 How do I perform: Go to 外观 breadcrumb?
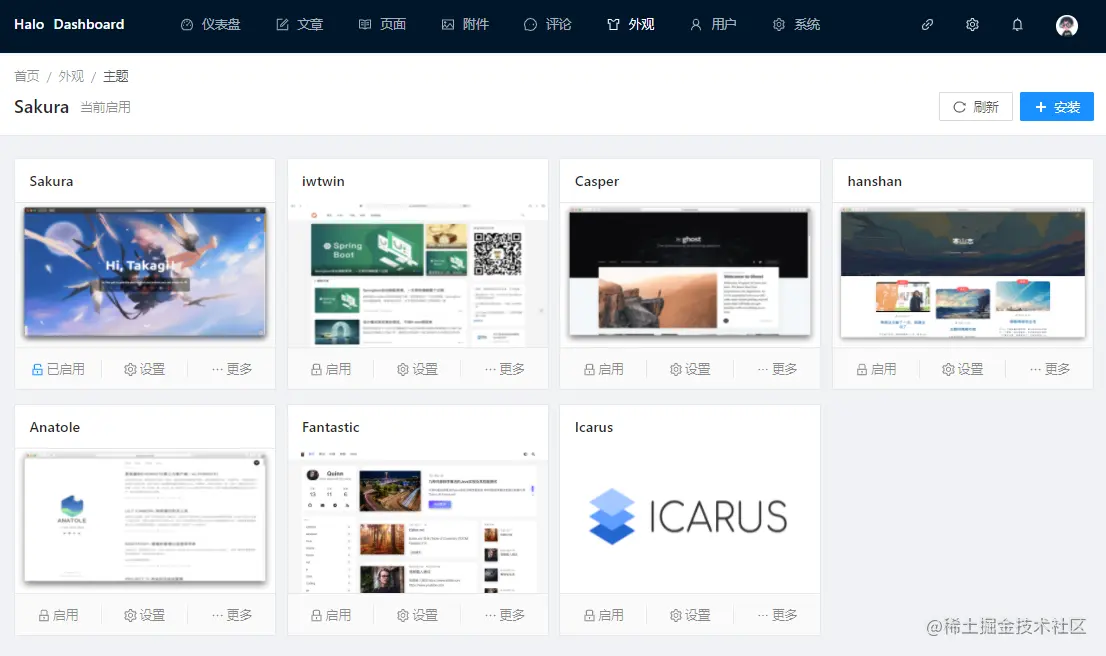(x=71, y=76)
